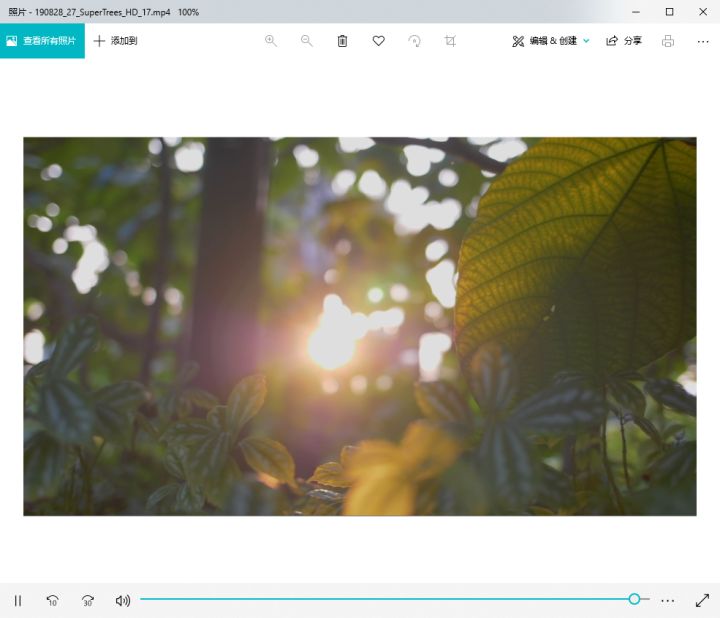
Task: Click the video progress slider handle
Action: click(x=634, y=599)
